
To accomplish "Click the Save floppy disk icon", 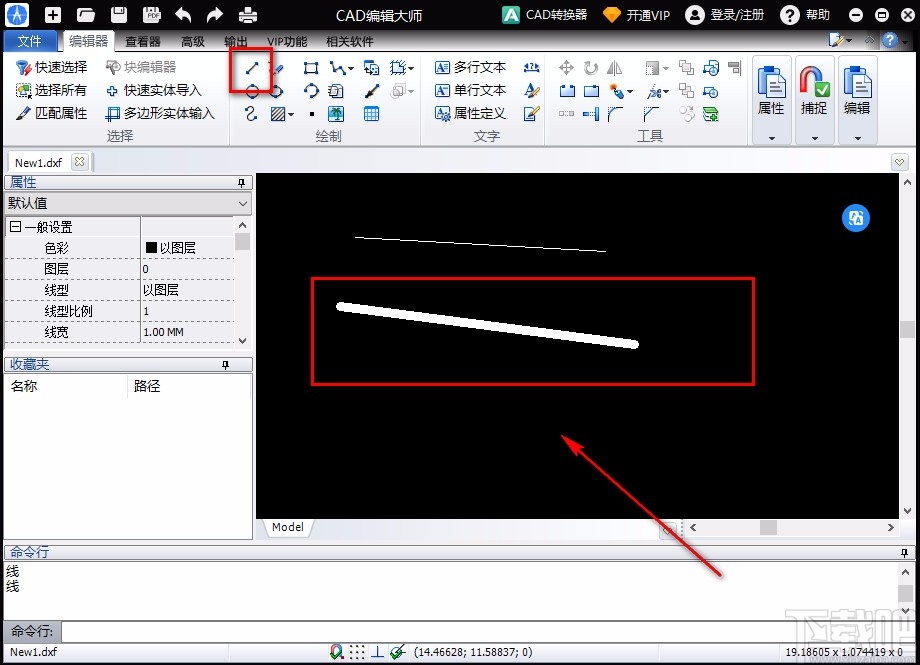I will point(119,15).
